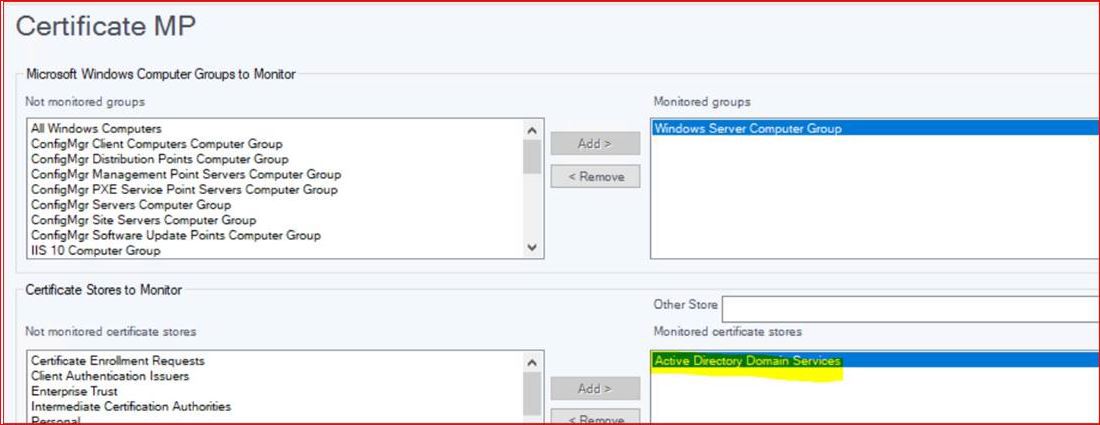This screenshot has height=425, width=1100.
Task: Focus the Other Store input field
Action: [911, 309]
